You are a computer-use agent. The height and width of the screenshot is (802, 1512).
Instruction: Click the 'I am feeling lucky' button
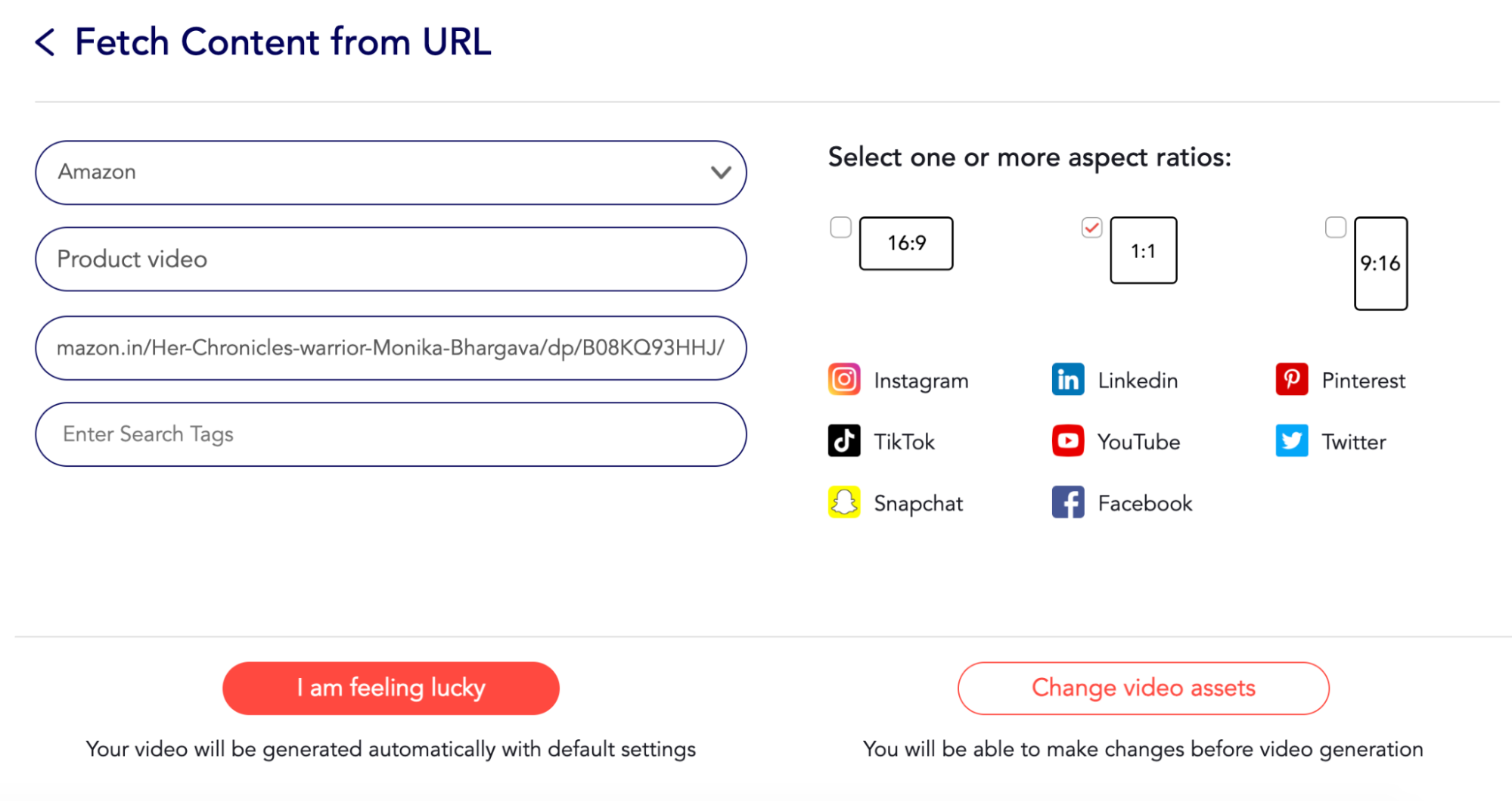point(391,688)
